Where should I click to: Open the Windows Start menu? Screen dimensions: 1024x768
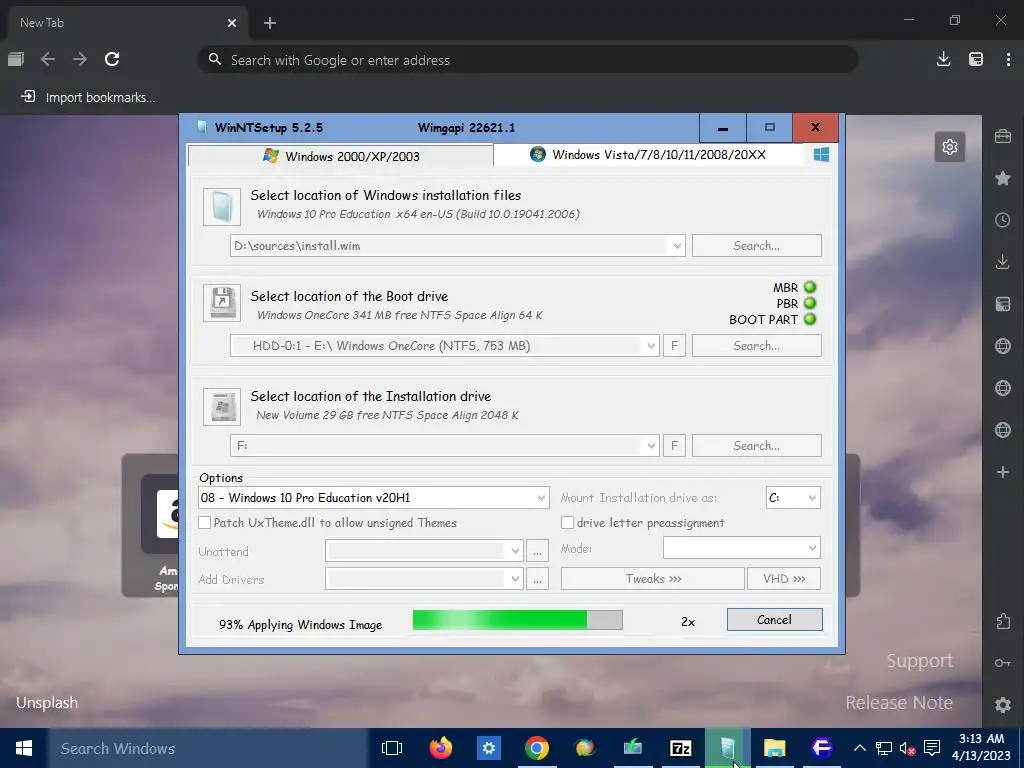click(x=24, y=748)
